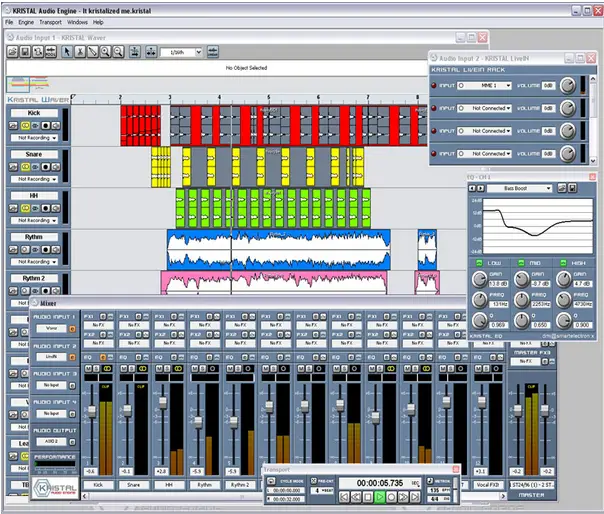Open Snare track Not Recording dropdown
This screenshot has height=514, width=604.
point(34,179)
